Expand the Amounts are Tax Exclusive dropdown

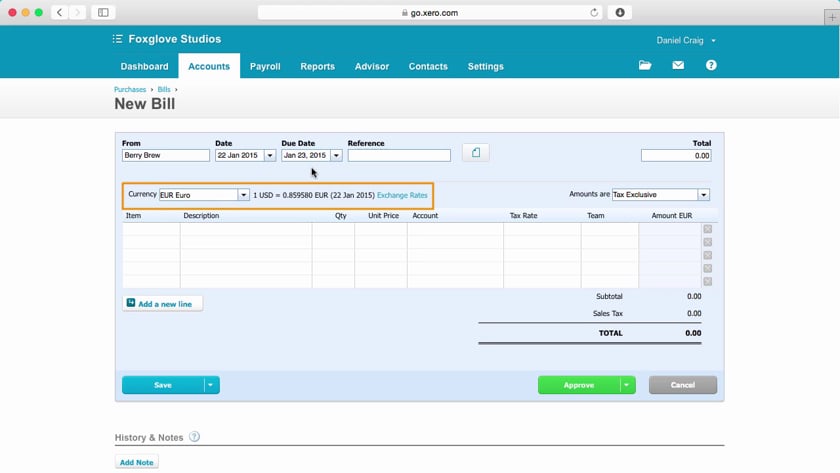click(x=703, y=195)
